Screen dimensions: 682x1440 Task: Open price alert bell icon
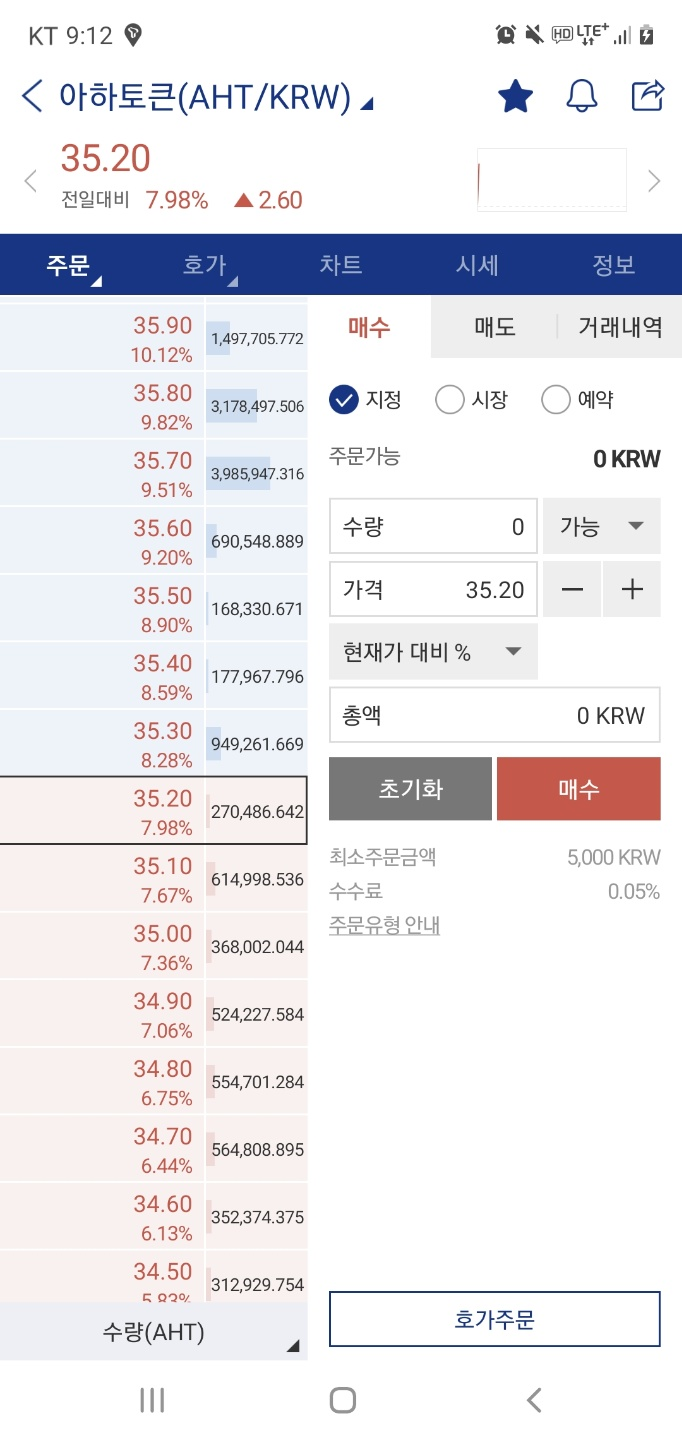point(581,97)
